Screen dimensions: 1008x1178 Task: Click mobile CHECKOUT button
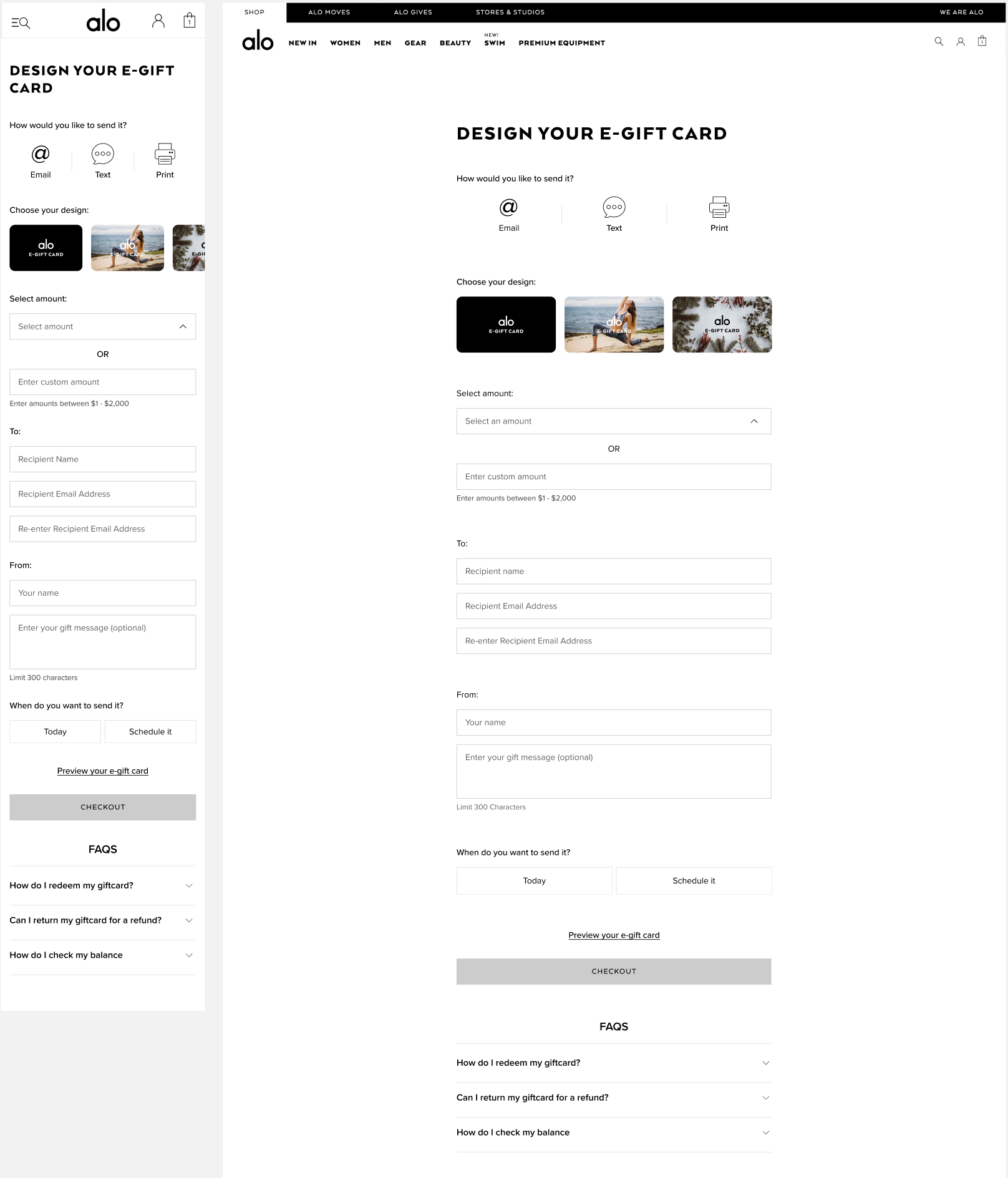click(103, 807)
